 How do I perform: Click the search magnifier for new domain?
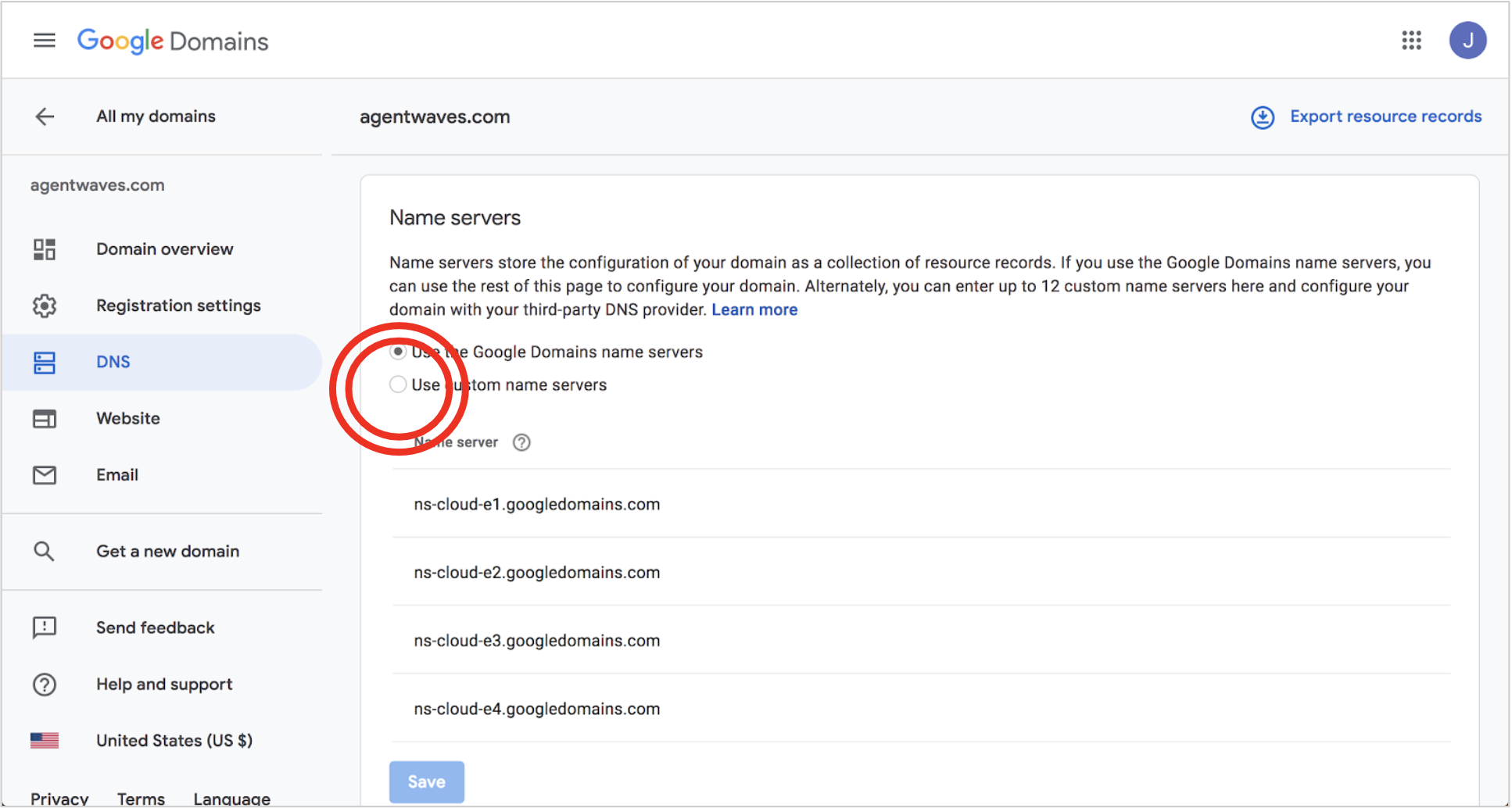pyautogui.click(x=44, y=551)
